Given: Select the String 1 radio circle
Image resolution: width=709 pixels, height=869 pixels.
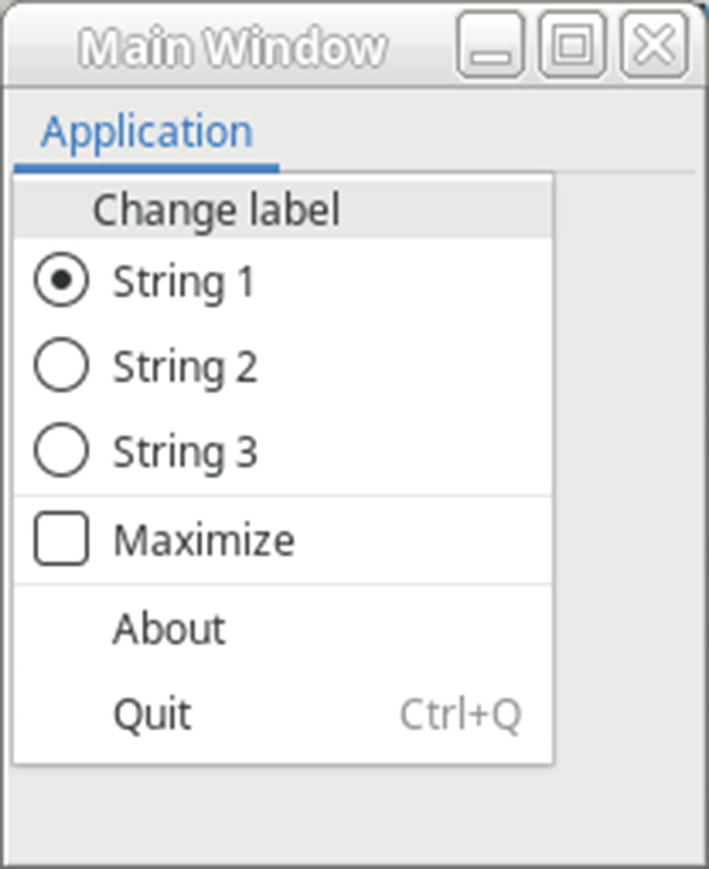Looking at the screenshot, I should pos(61,281).
